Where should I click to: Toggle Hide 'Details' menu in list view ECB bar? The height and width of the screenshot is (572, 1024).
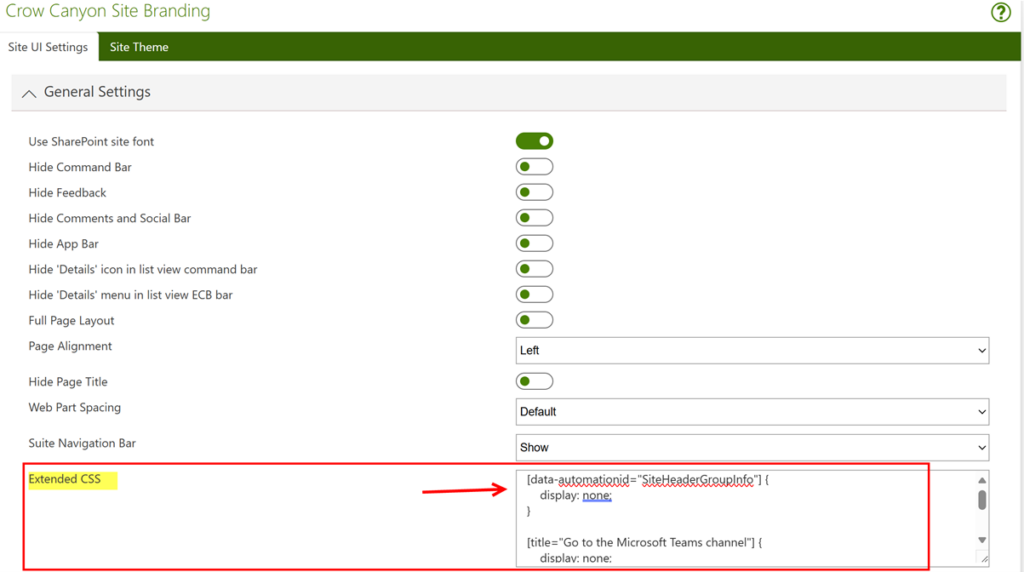pos(534,294)
